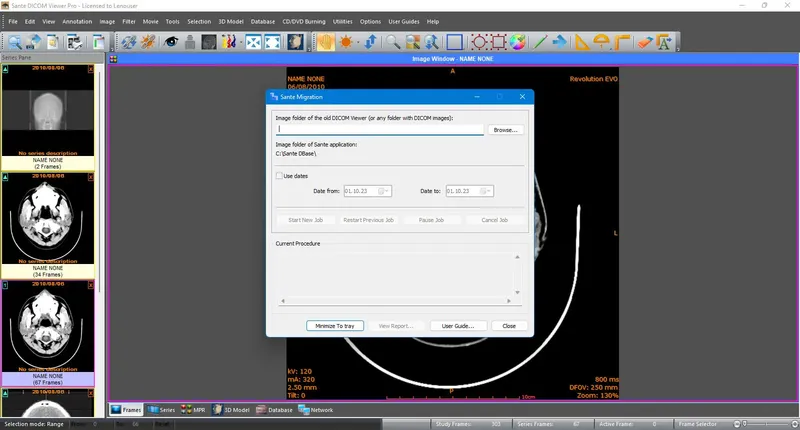Open the Filter menu
Screen dimensions: 800x430
129,21
